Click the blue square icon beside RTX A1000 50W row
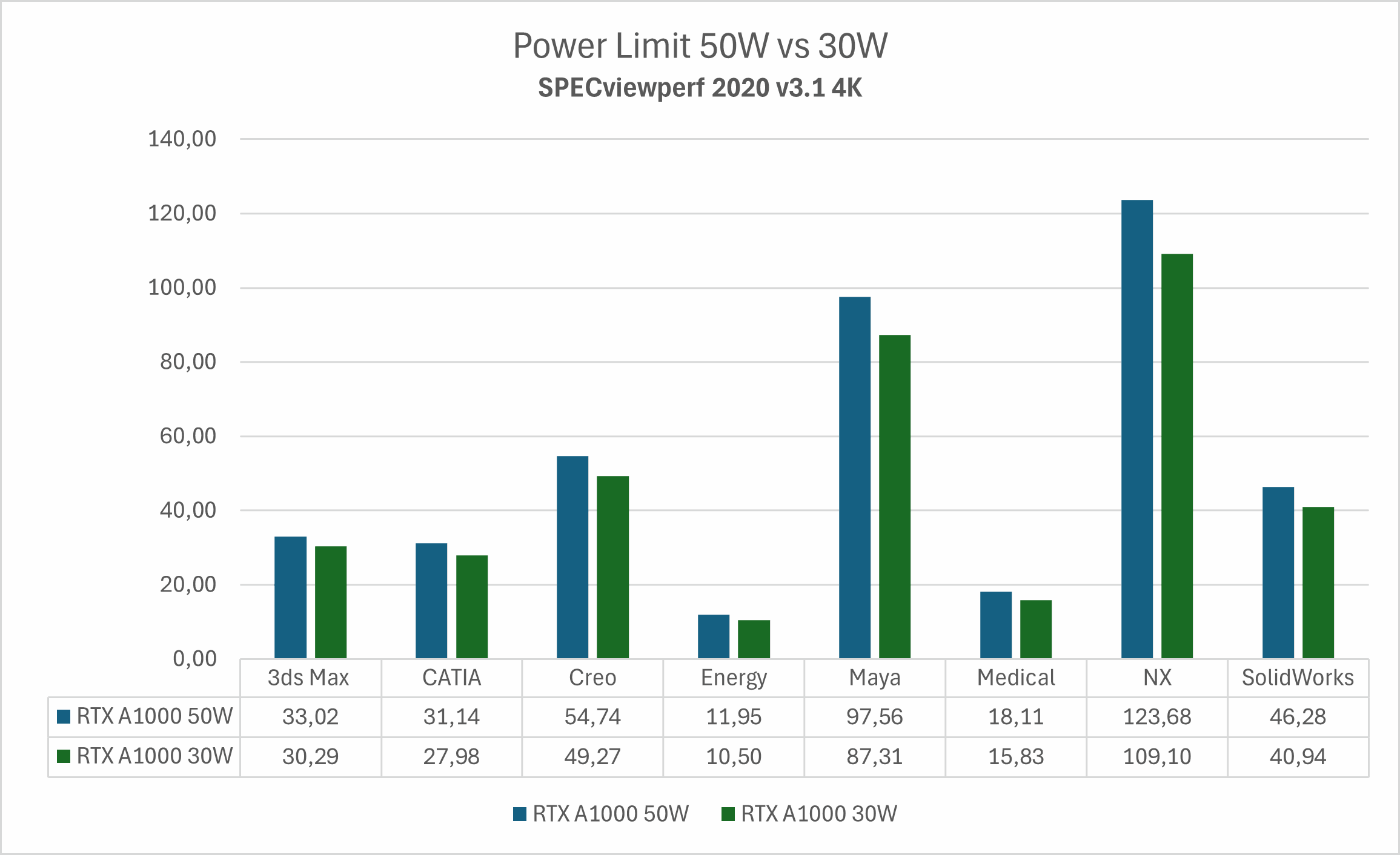The height and width of the screenshot is (855, 1400). tap(62, 716)
